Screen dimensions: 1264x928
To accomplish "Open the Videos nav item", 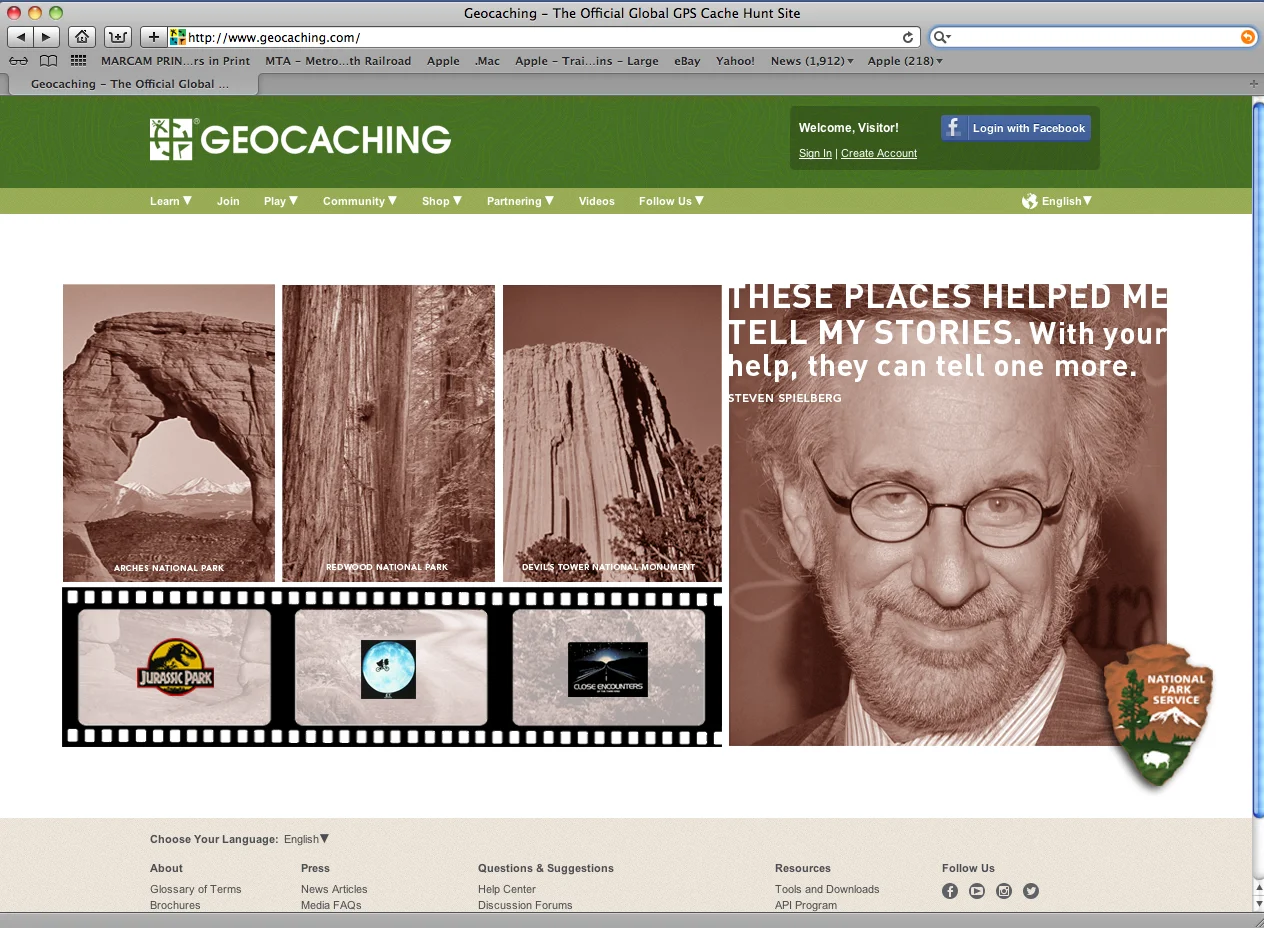I will tap(597, 201).
